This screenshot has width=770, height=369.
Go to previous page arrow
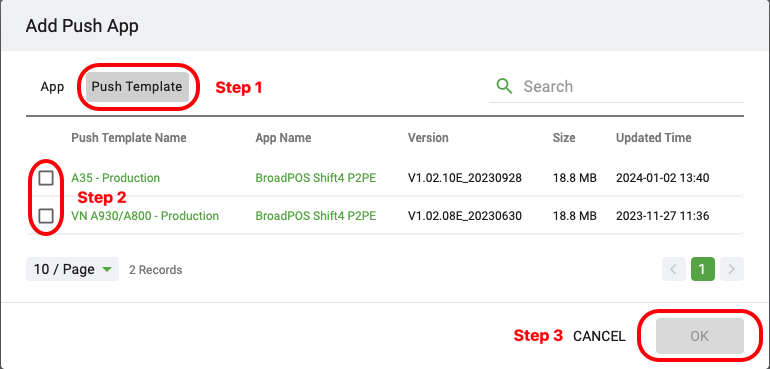[674, 269]
